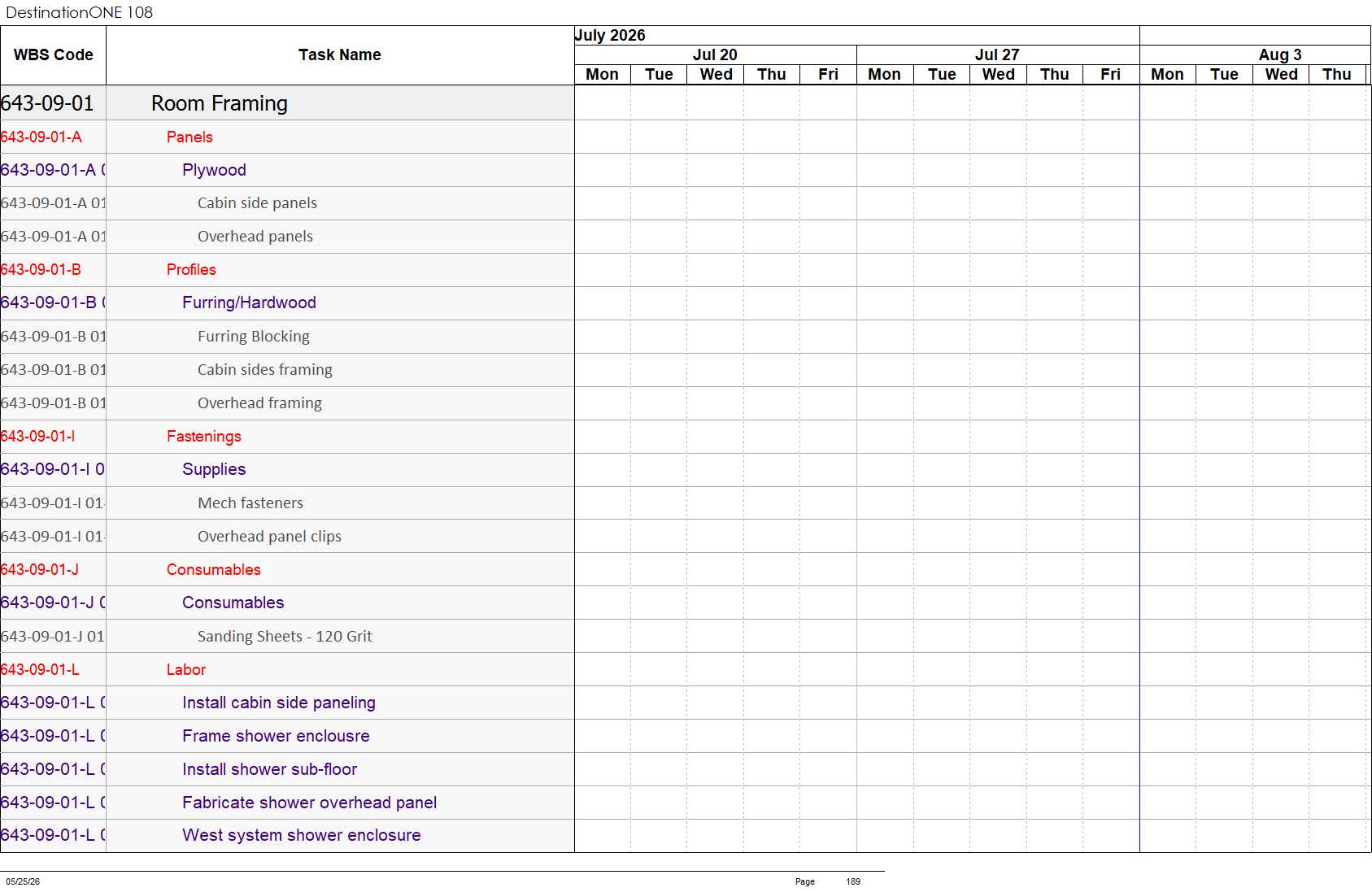Click the Furring/Hardwood task
1372x892 pixels.
click(x=249, y=302)
